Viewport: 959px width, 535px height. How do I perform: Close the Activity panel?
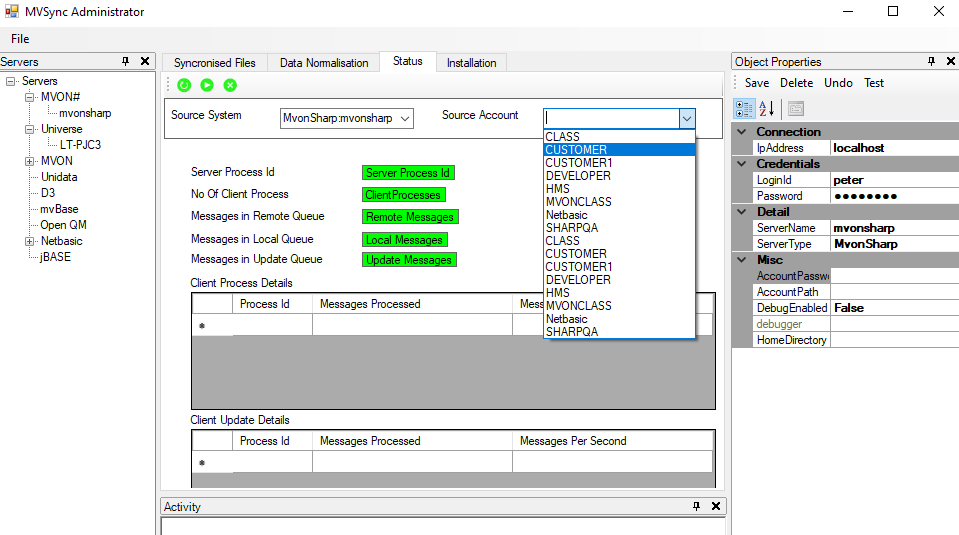coord(716,506)
